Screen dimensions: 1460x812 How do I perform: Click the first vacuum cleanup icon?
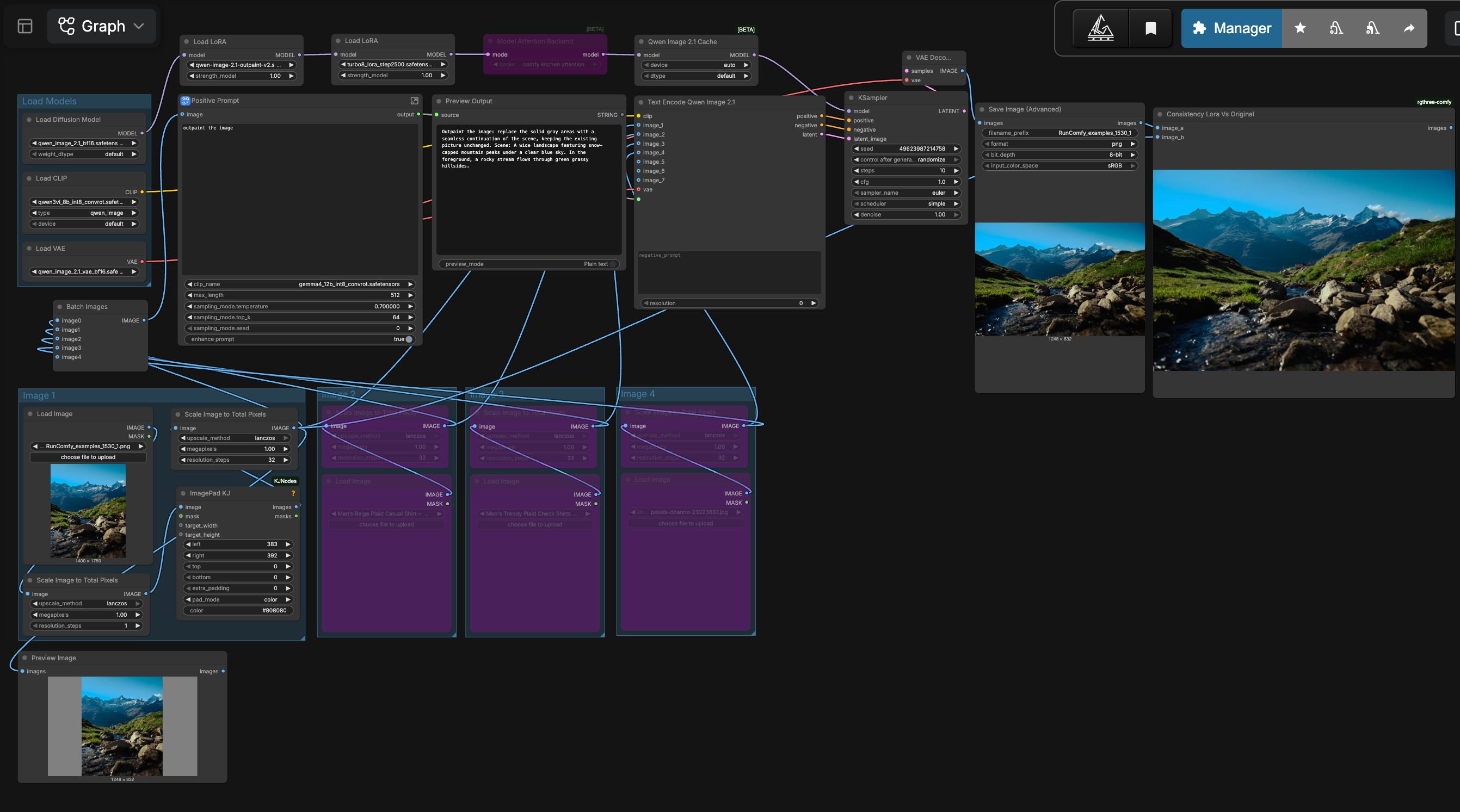click(1336, 28)
